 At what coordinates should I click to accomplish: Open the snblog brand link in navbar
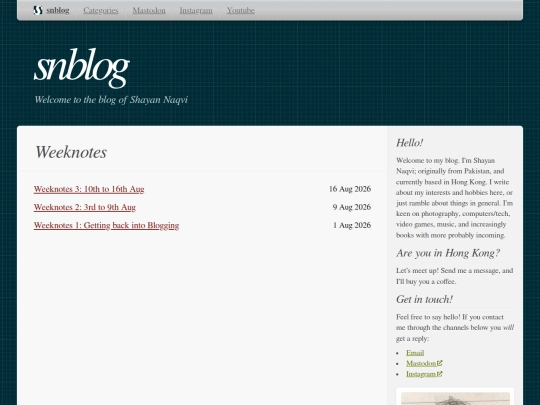[x=51, y=10]
